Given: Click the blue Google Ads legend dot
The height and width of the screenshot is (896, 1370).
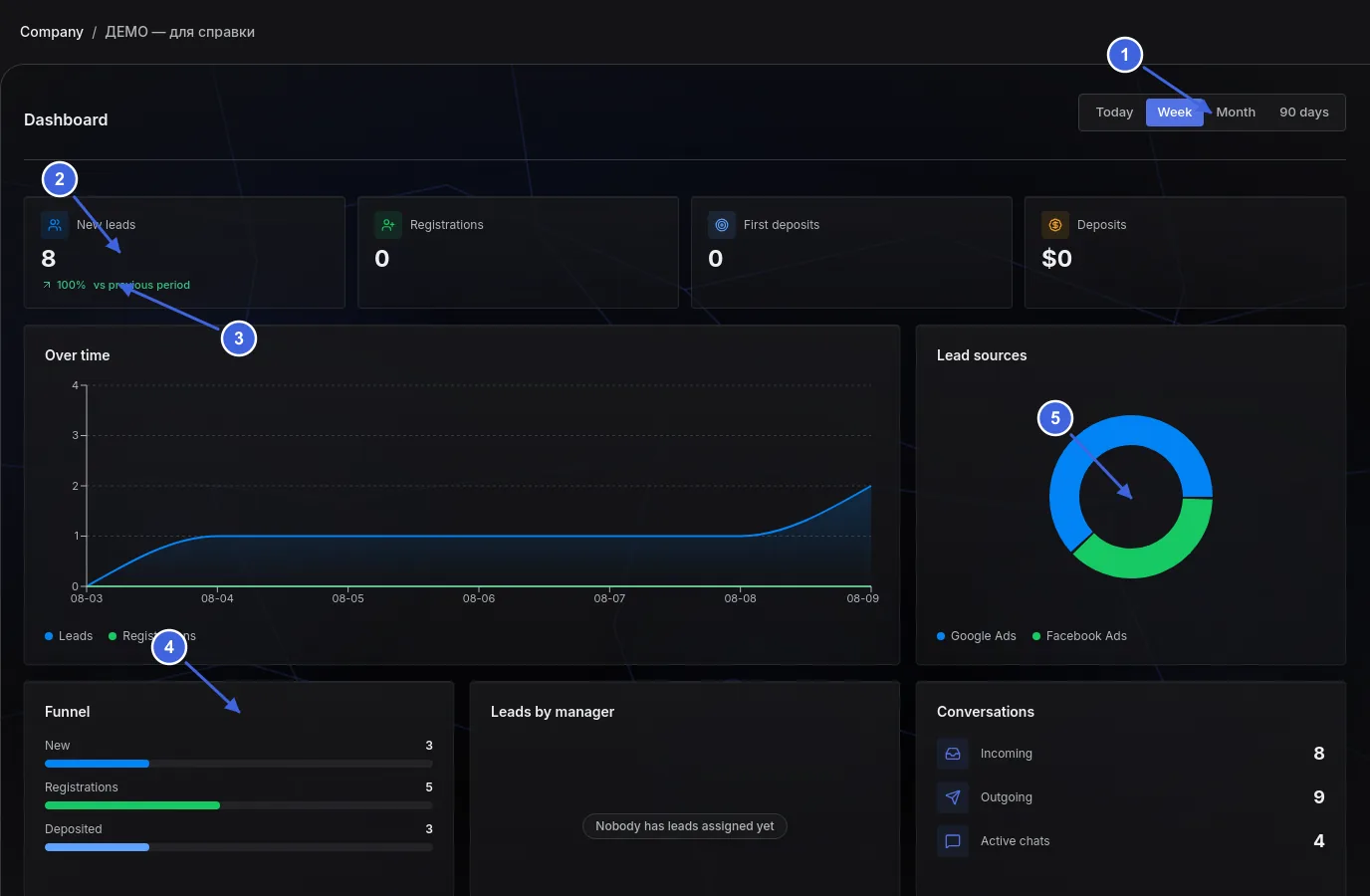Looking at the screenshot, I should pos(941,636).
